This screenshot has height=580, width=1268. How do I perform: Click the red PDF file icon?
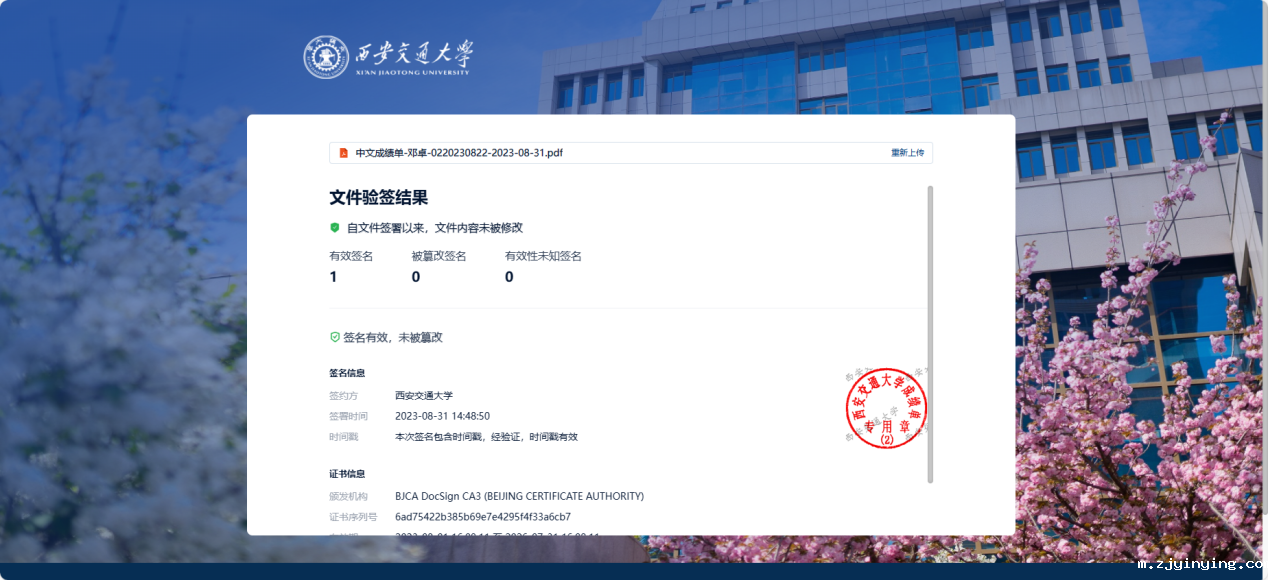(x=343, y=153)
